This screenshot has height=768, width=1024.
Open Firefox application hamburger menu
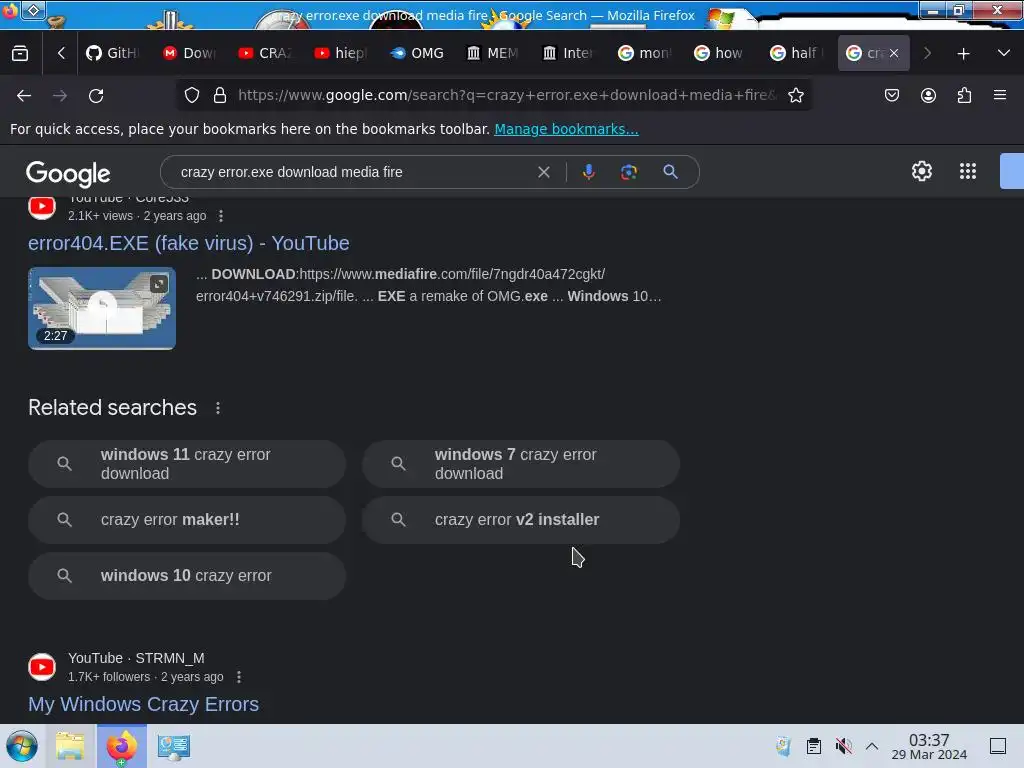pyautogui.click(x=1000, y=95)
